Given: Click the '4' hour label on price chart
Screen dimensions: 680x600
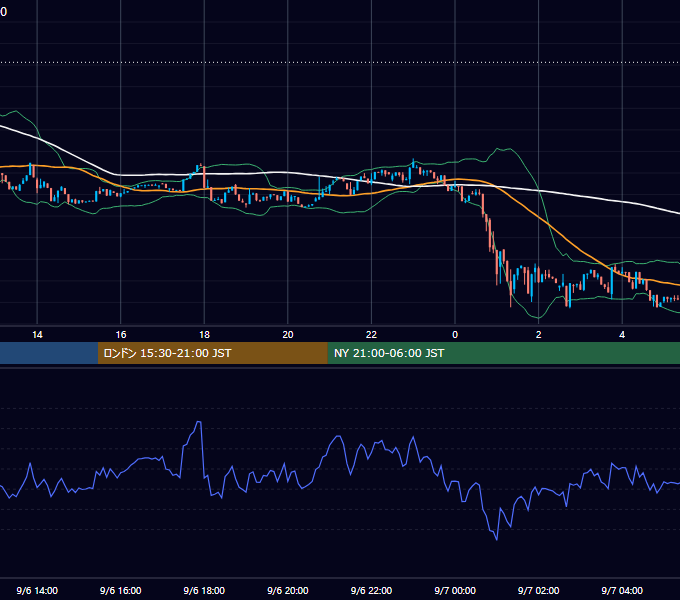Looking at the screenshot, I should click(x=622, y=335).
